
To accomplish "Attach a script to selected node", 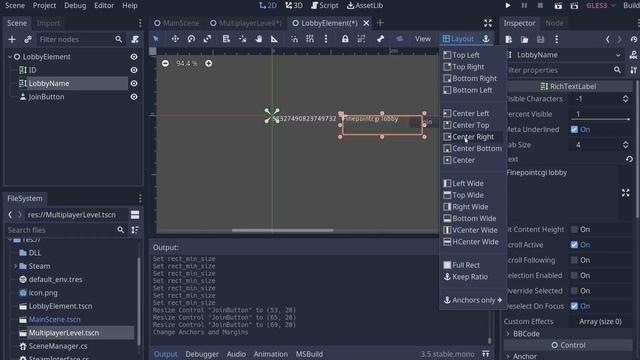I will point(135,39).
